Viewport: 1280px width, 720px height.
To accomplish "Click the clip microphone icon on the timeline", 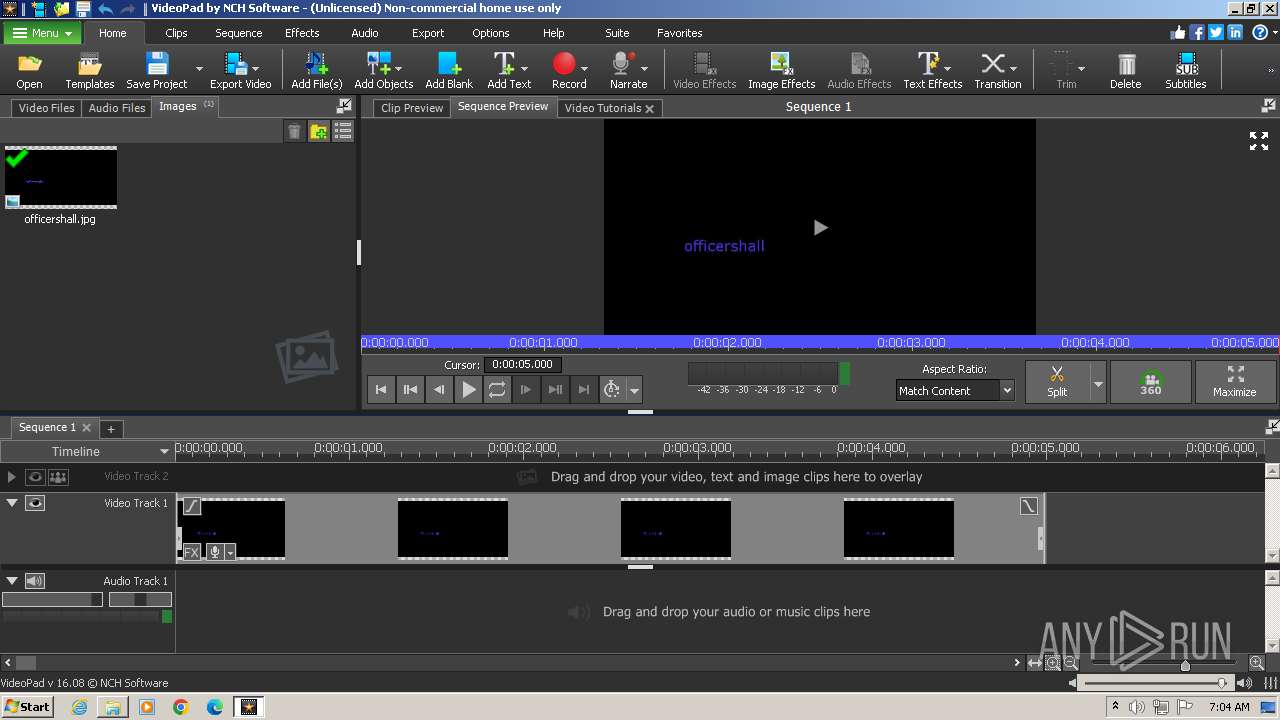I will tap(214, 552).
